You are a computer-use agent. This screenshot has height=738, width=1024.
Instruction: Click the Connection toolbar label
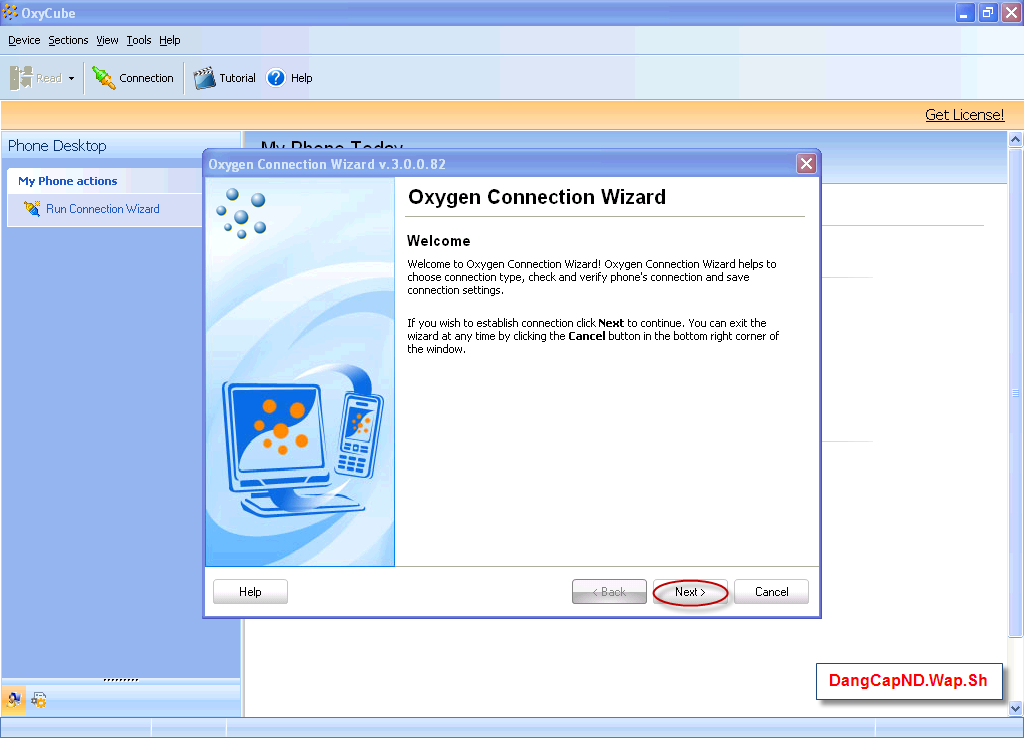coord(146,78)
